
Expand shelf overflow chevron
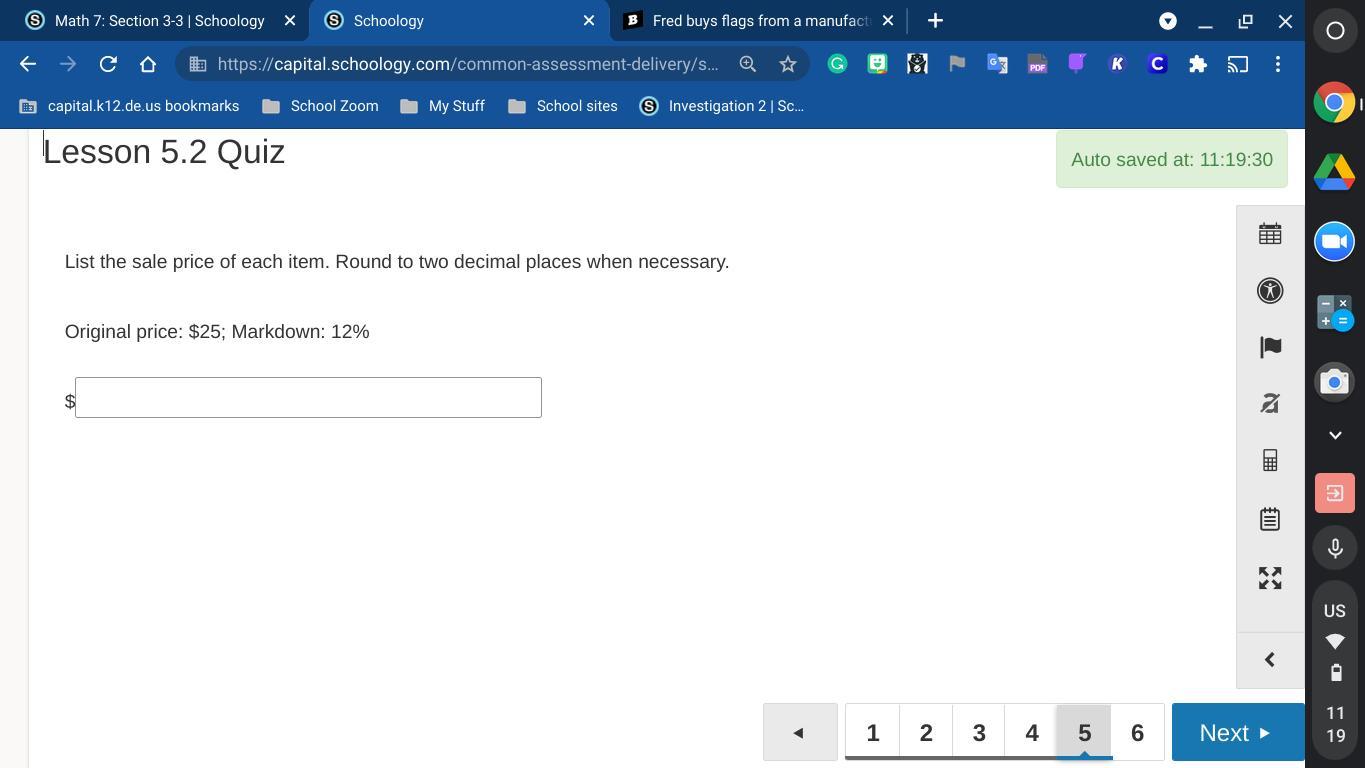click(1334, 435)
